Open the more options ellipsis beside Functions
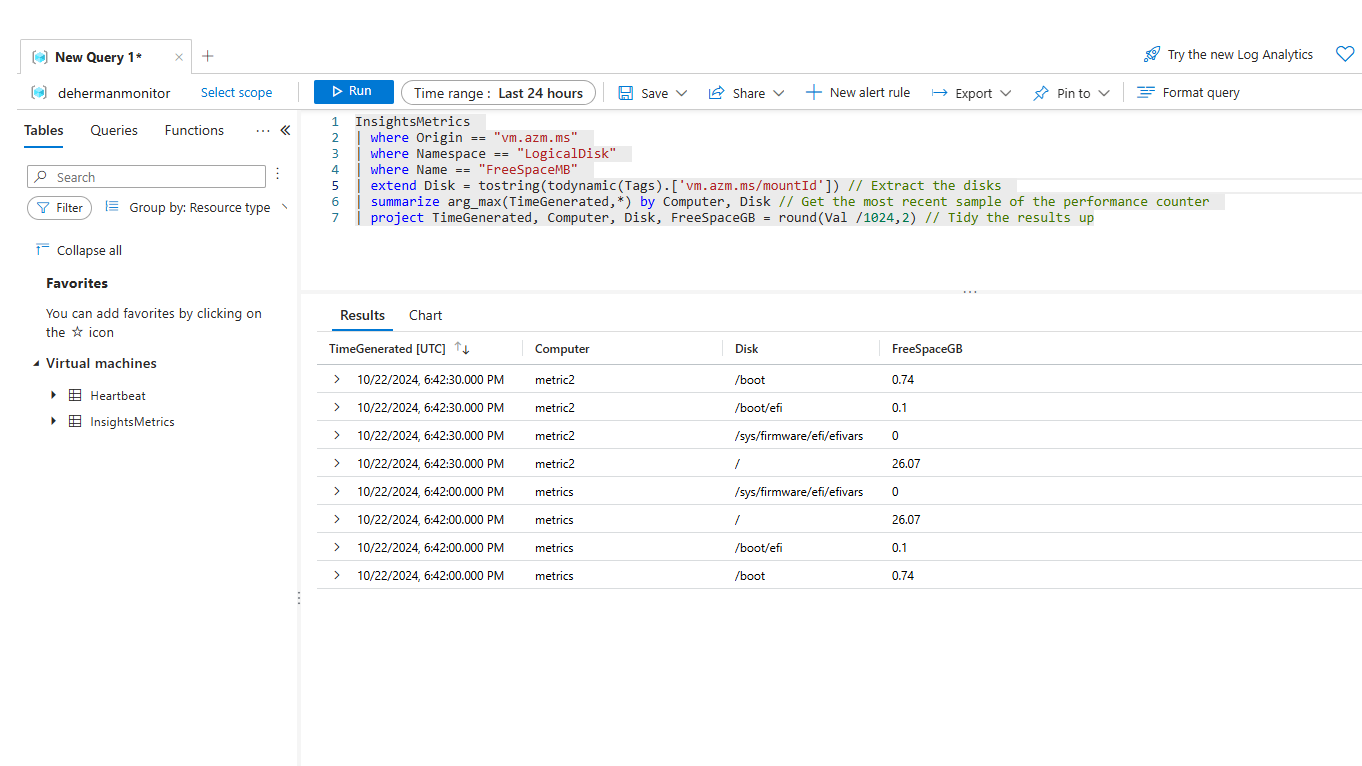1362x766 pixels. (263, 130)
